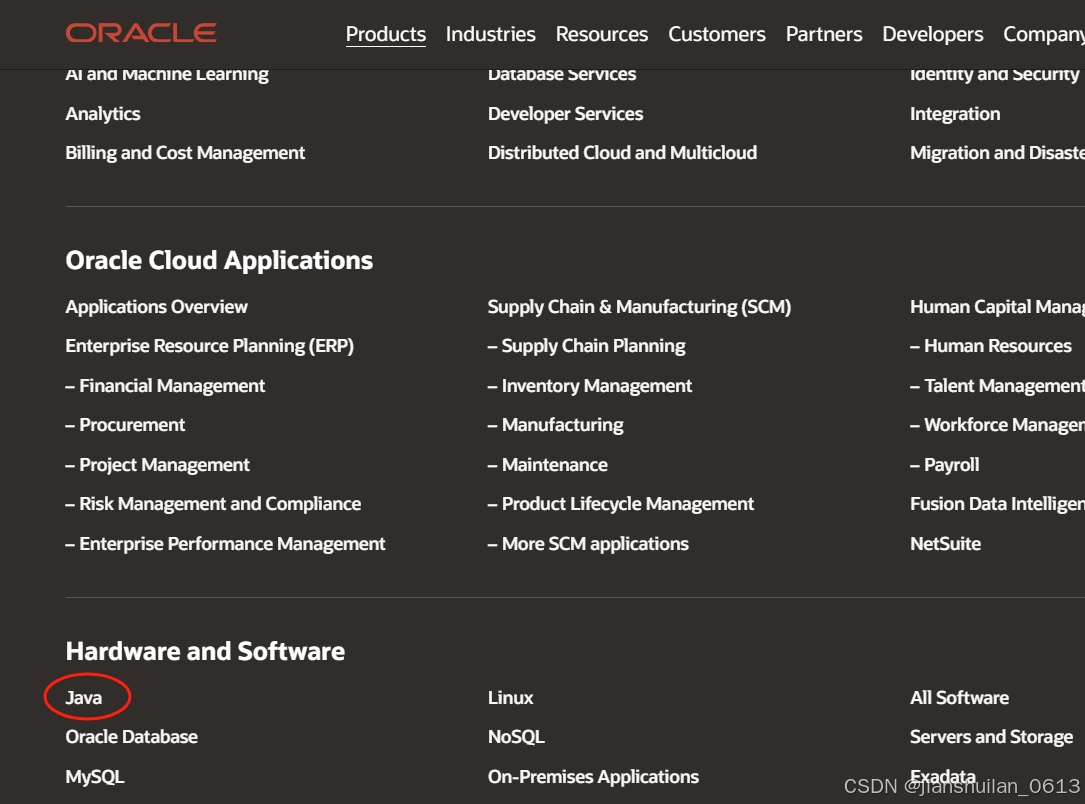Click the Oracle logo
Viewport: 1085px width, 804px height.
[x=140, y=32]
